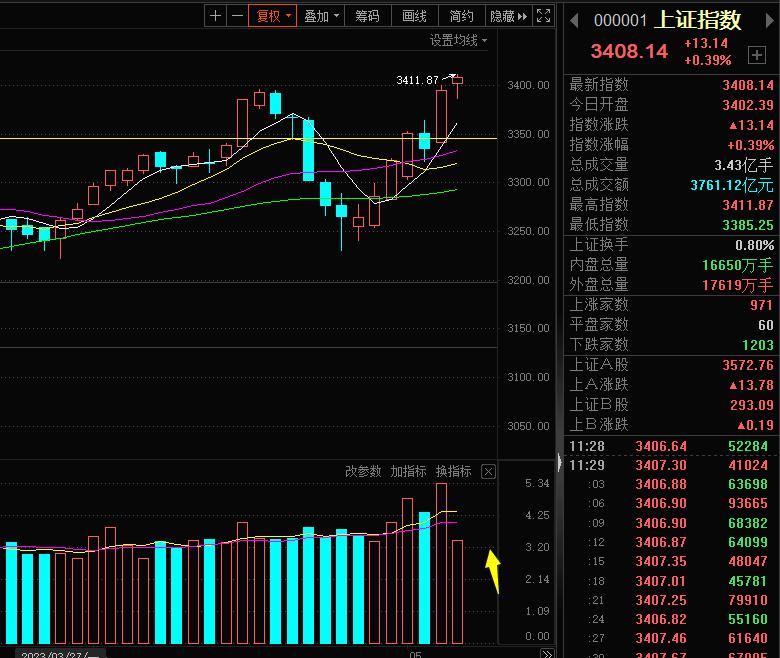This screenshot has width=780, height=658.
Task: Open the 叠加 overlay dropdown
Action: (321, 16)
